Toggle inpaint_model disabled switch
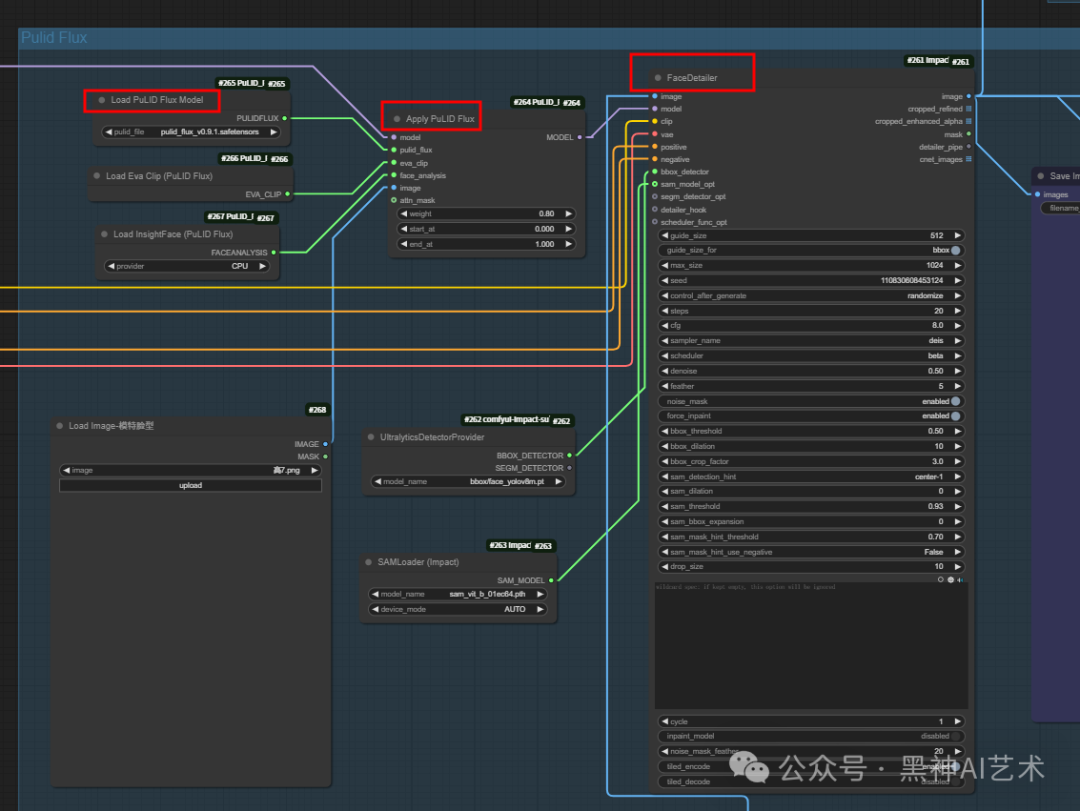 click(955, 736)
